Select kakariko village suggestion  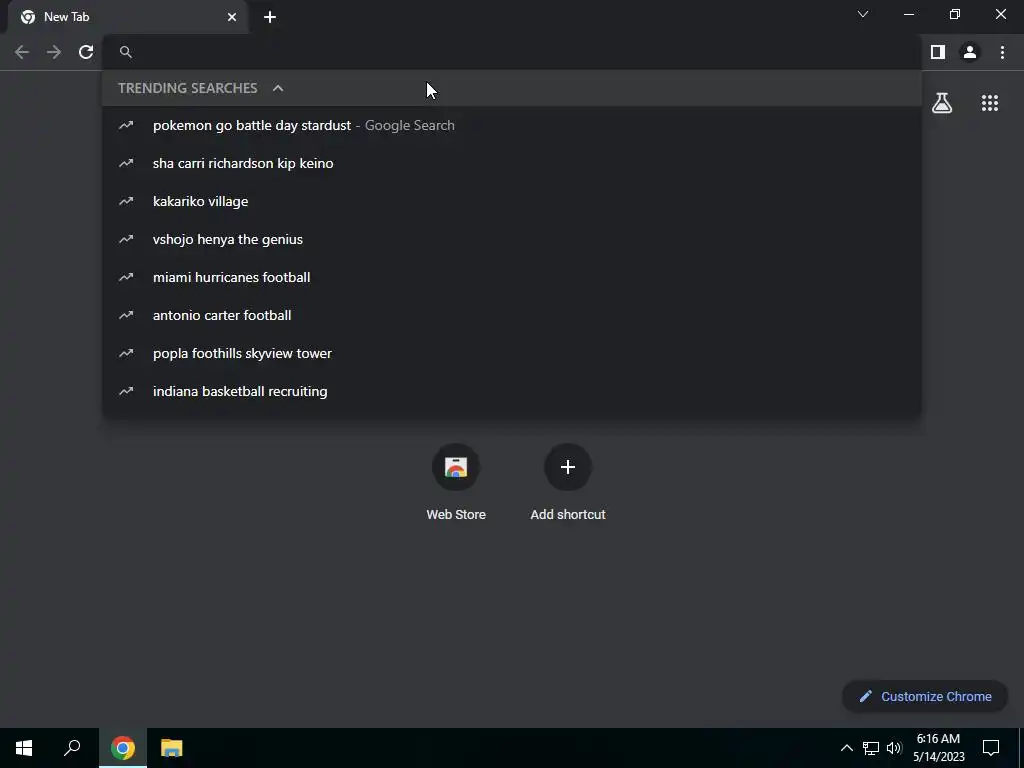pyautogui.click(x=512, y=201)
